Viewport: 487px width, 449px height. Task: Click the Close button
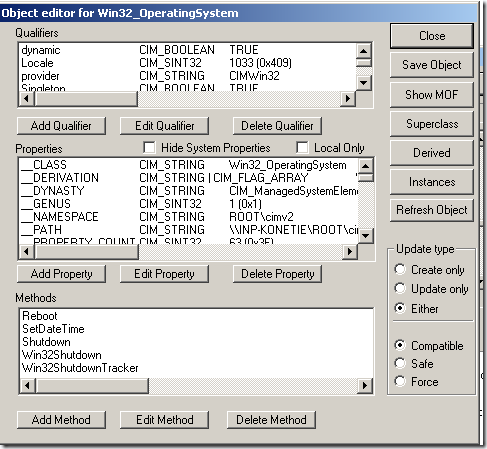pos(432,36)
